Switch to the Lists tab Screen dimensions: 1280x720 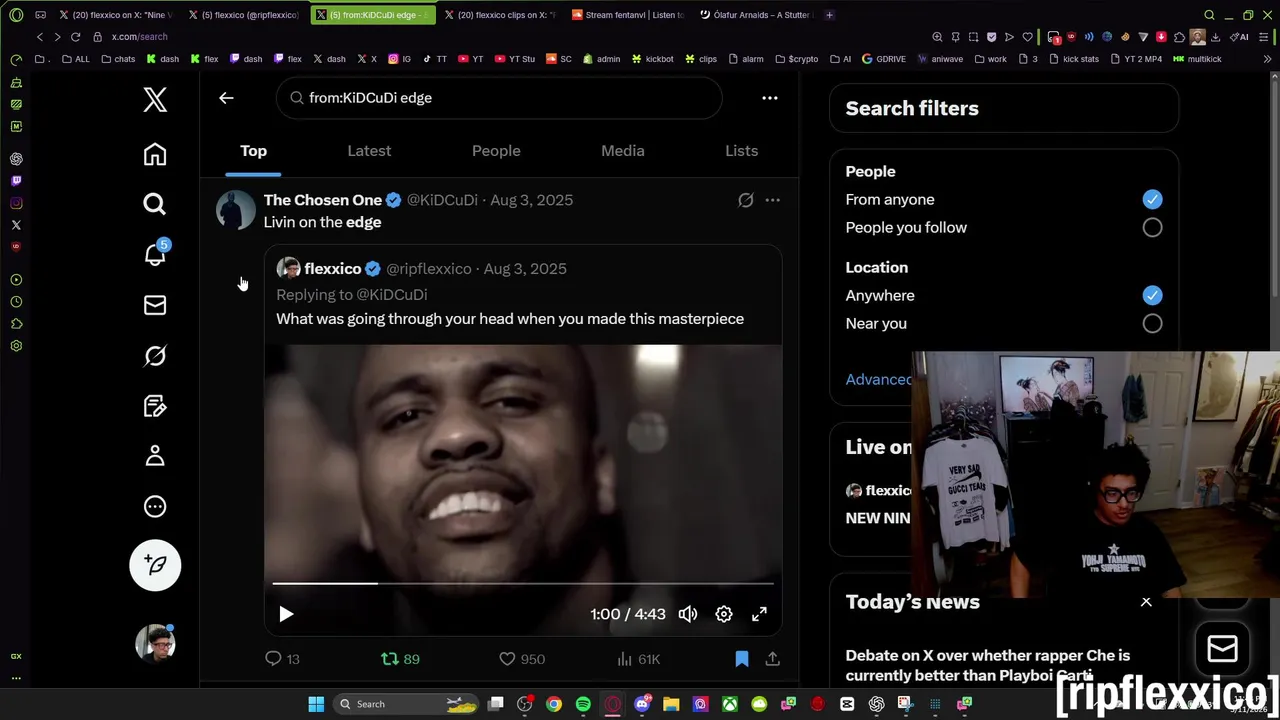tap(741, 151)
